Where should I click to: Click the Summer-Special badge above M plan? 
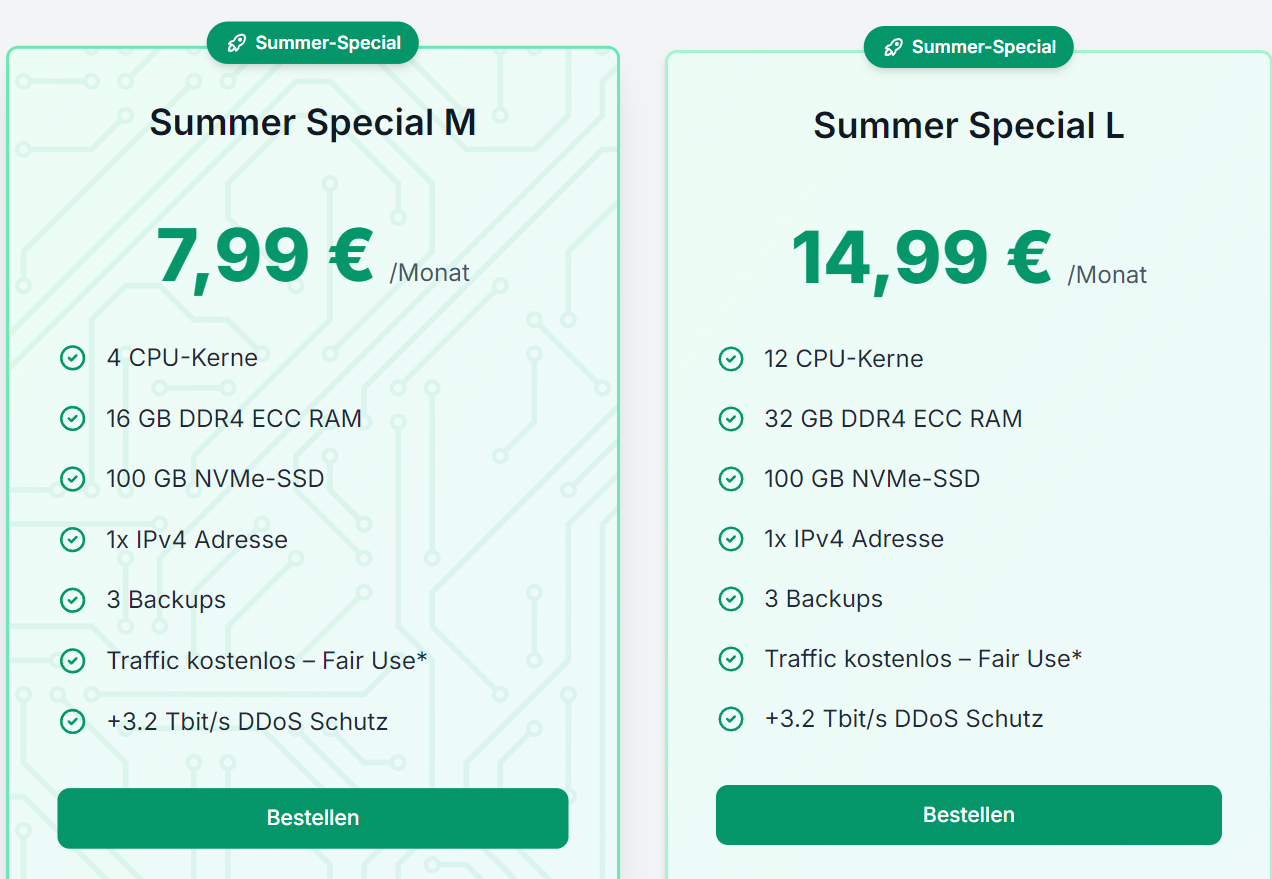pos(312,43)
